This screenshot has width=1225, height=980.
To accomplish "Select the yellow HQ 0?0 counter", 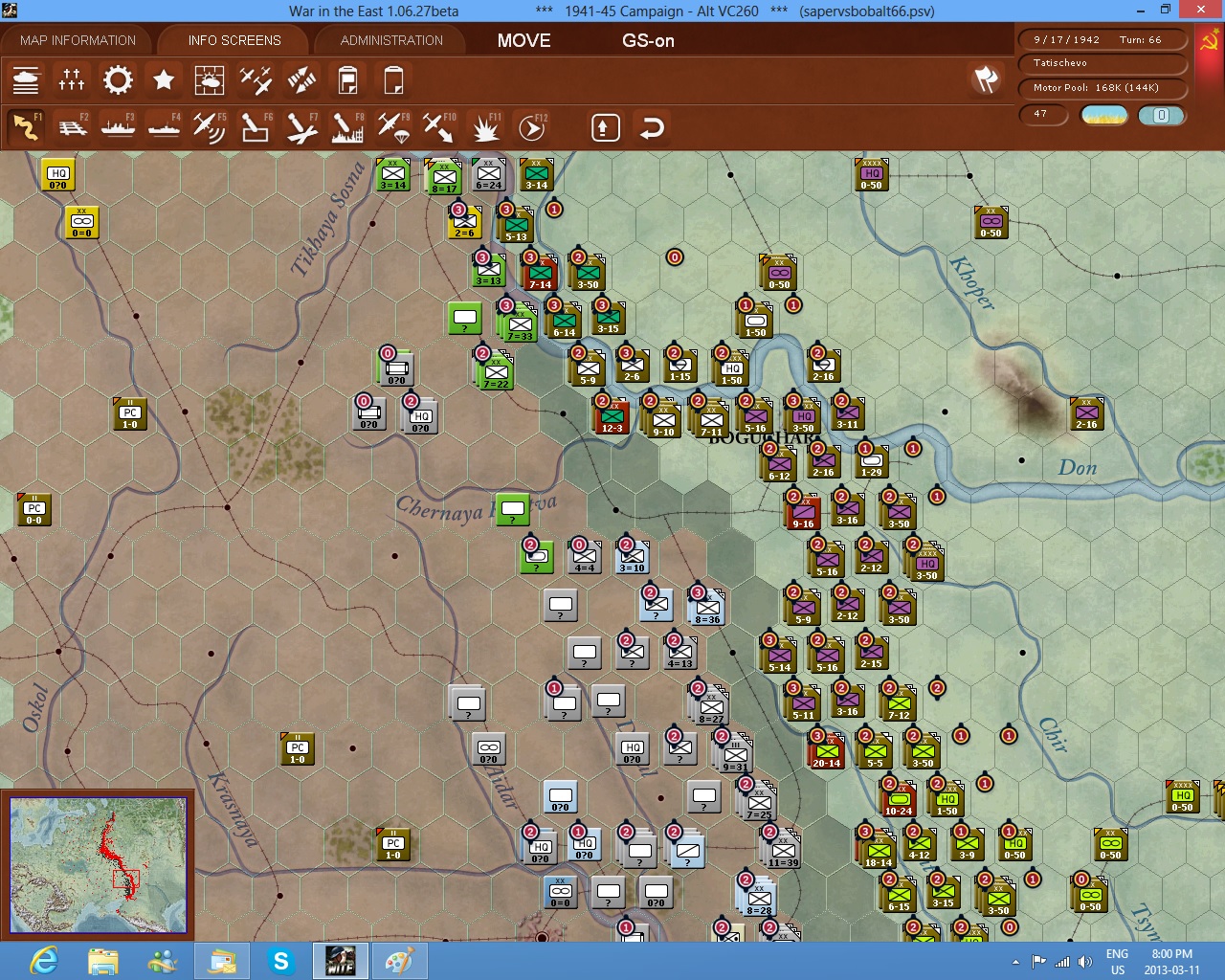I will (58, 174).
